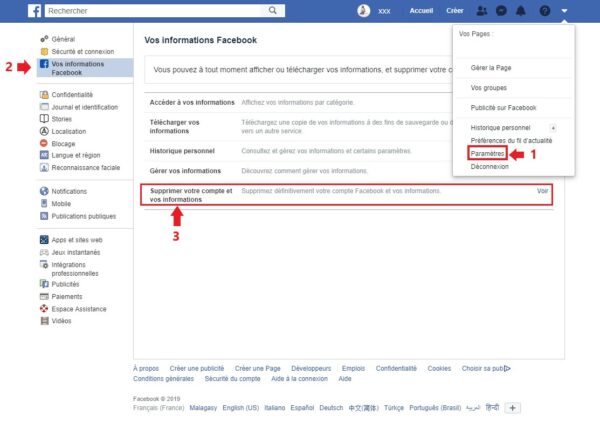Expand the plus next to Historique personnel
Screen dimensions: 600x422
coord(553,128)
